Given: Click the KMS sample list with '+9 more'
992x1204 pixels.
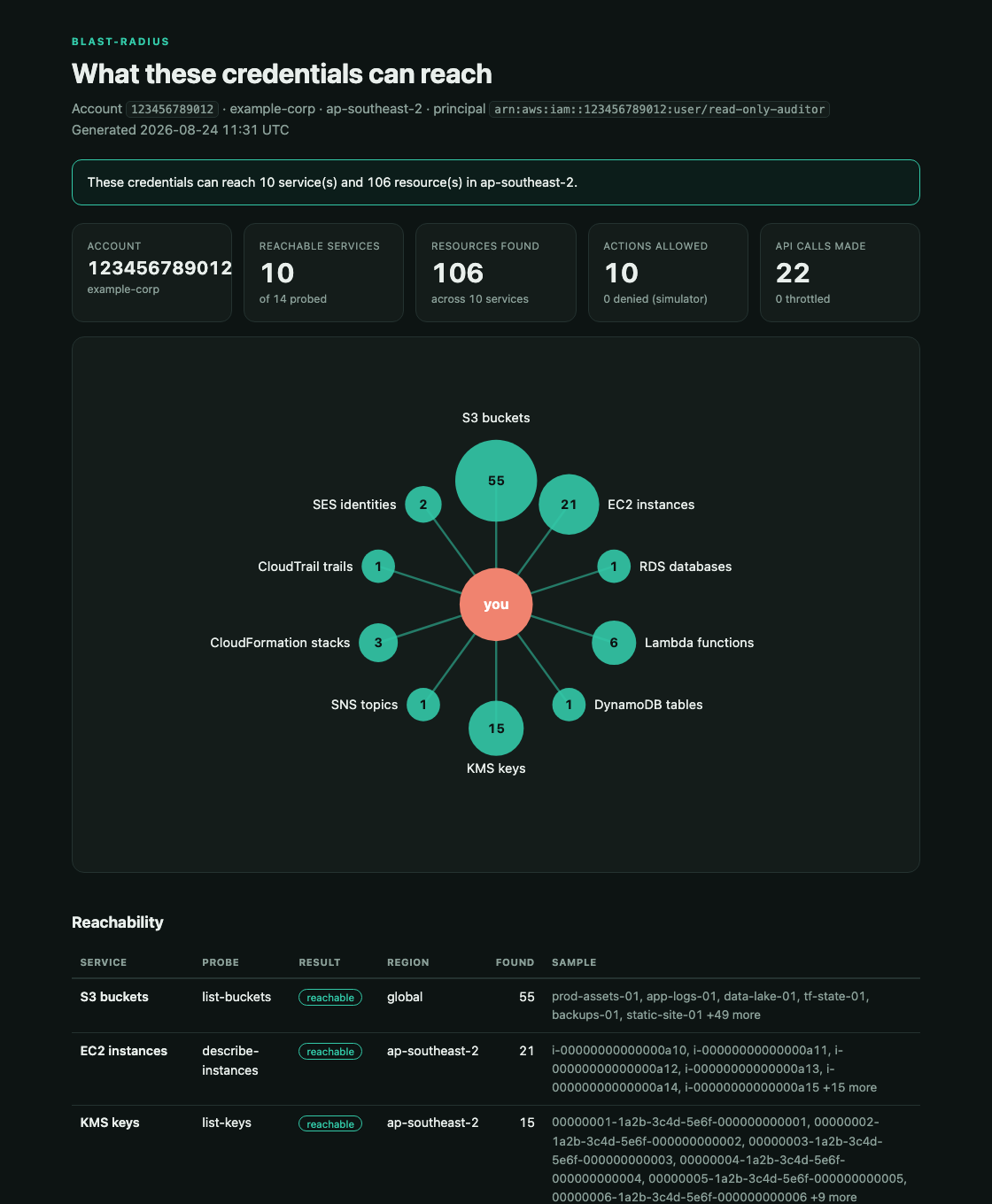Looking at the screenshot, I should pyautogui.click(x=729, y=1160).
